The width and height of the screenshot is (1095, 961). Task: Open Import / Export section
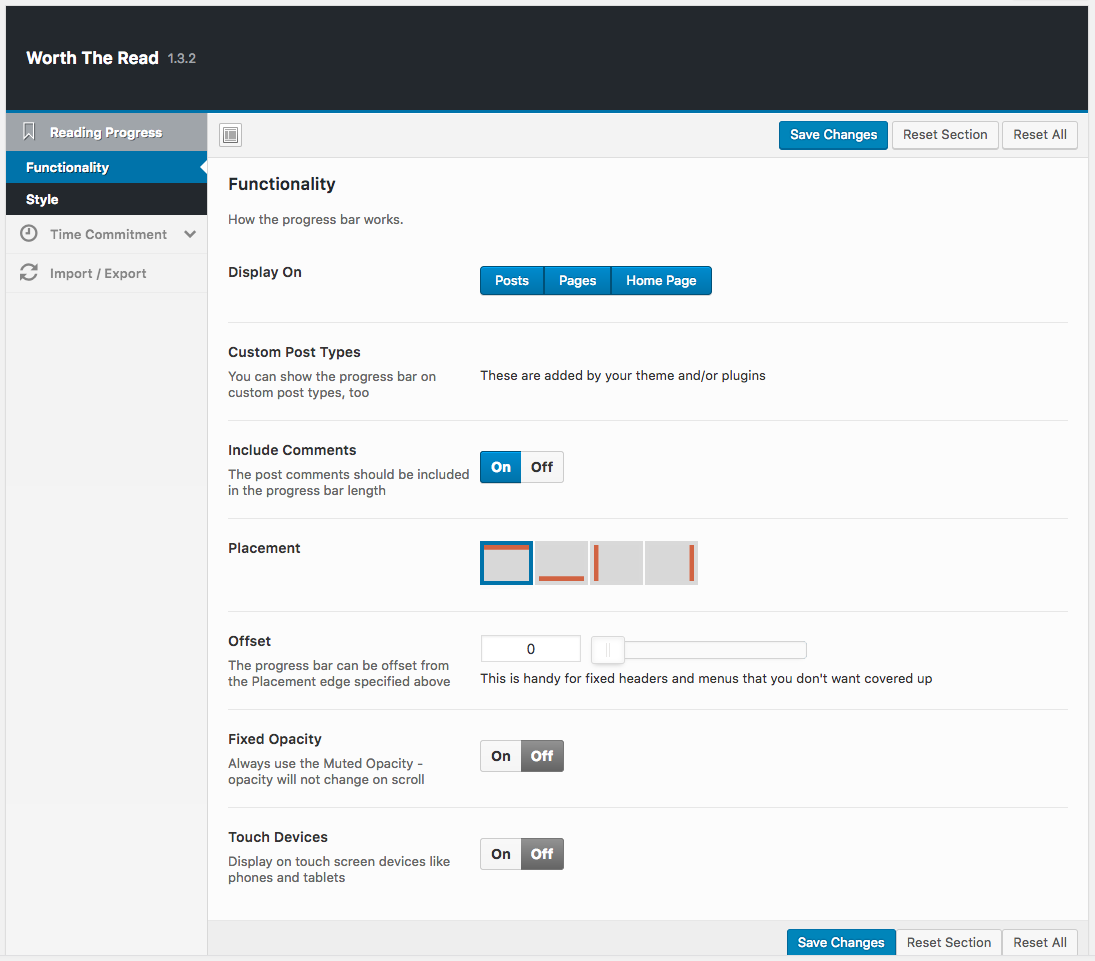point(106,273)
